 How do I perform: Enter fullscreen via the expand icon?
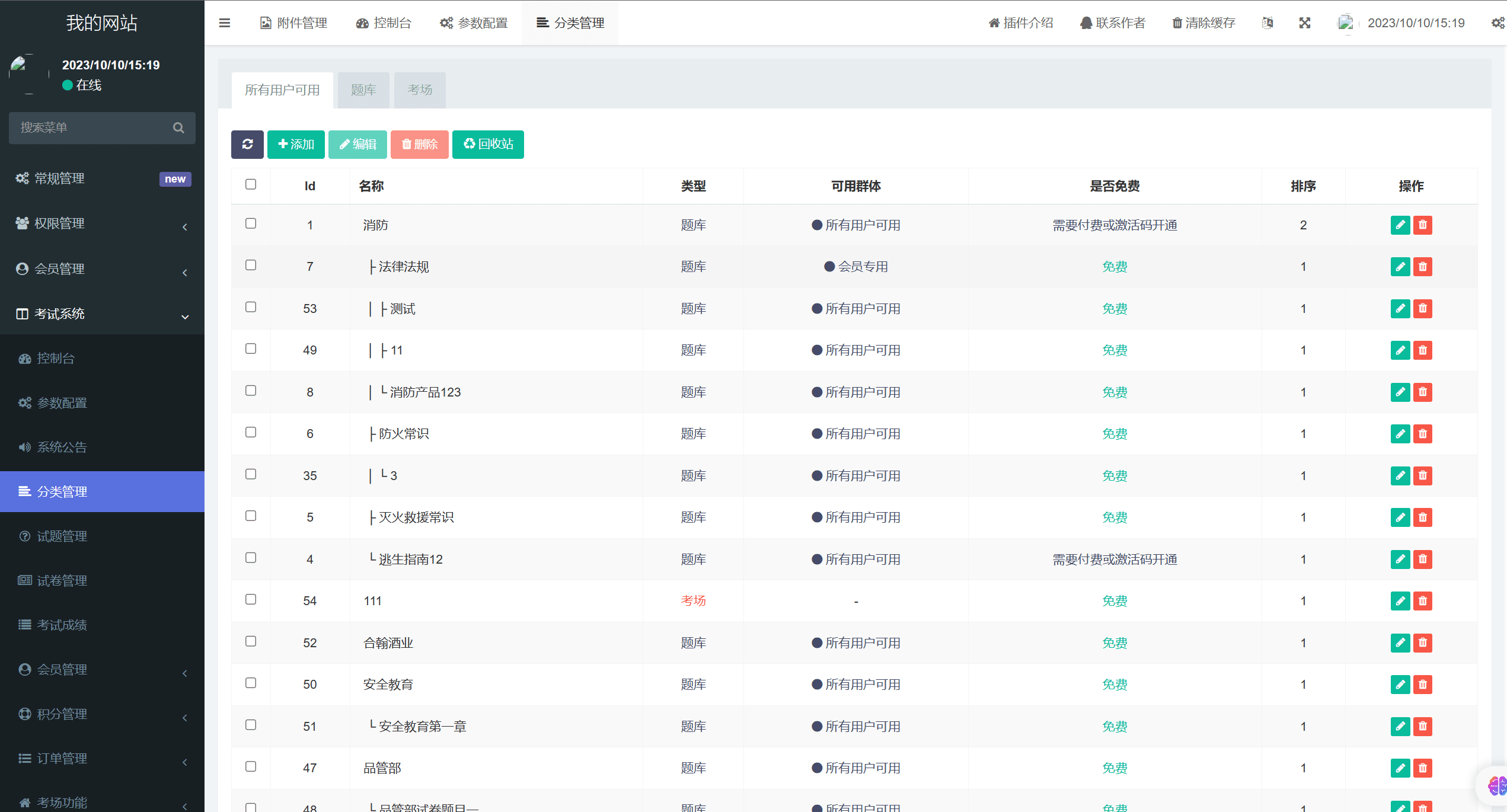coord(1305,23)
